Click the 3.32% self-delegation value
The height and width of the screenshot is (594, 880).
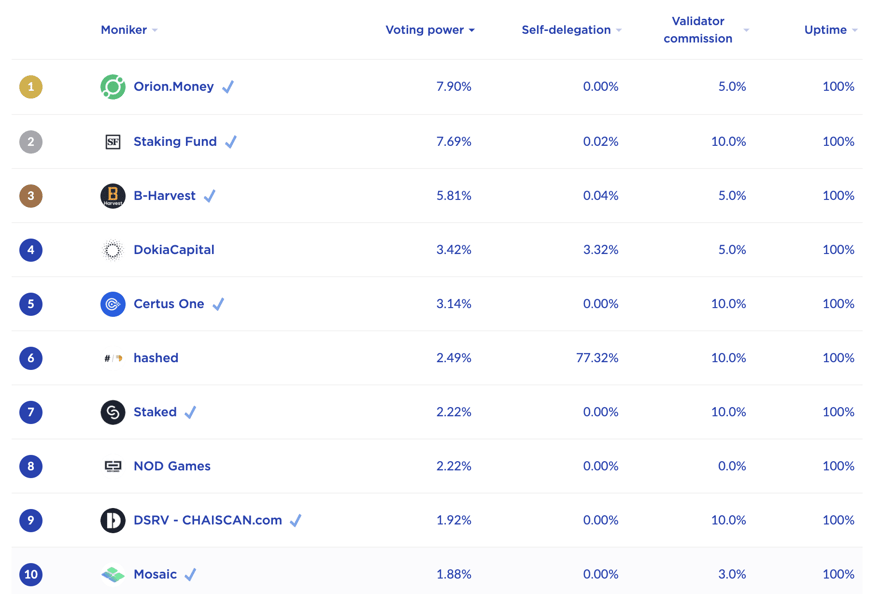pos(601,250)
